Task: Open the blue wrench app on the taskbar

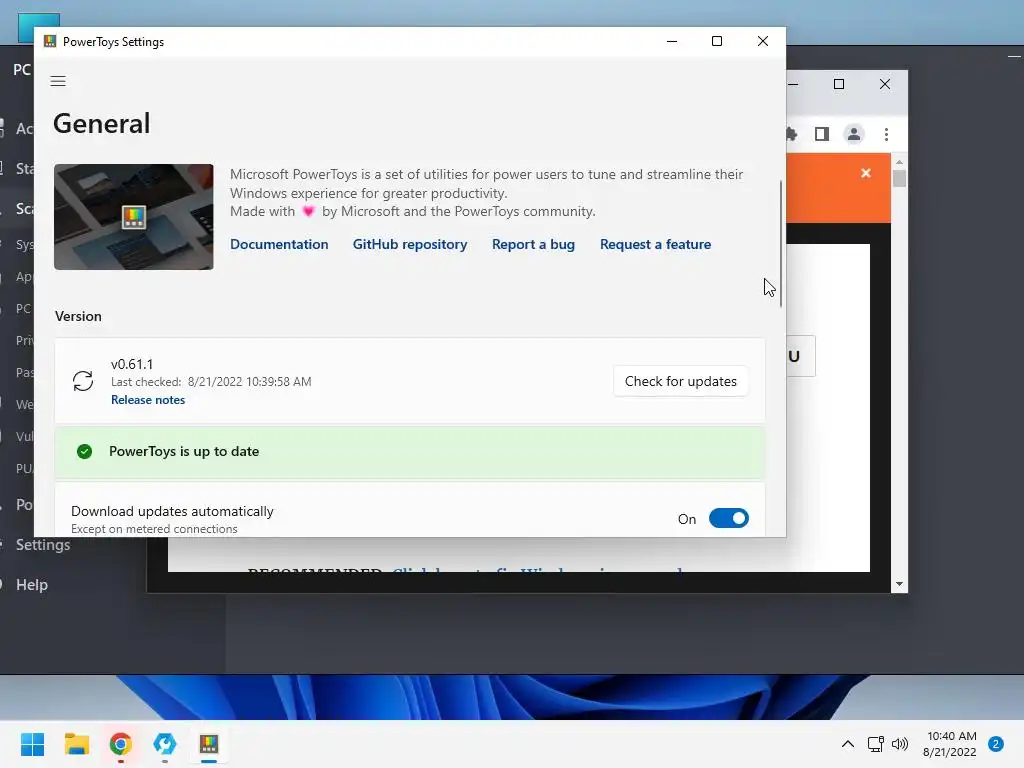Action: pyautogui.click(x=165, y=744)
